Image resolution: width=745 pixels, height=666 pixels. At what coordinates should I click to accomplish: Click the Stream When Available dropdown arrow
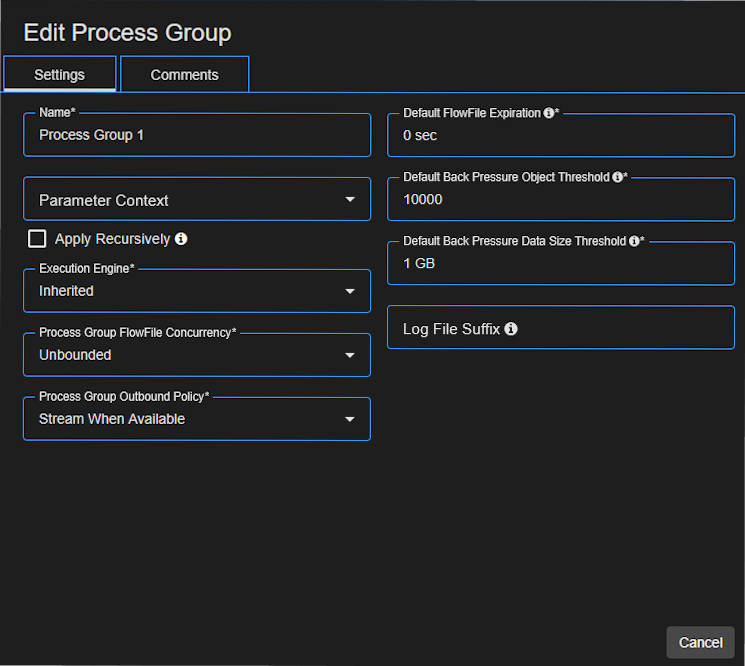[350, 419]
